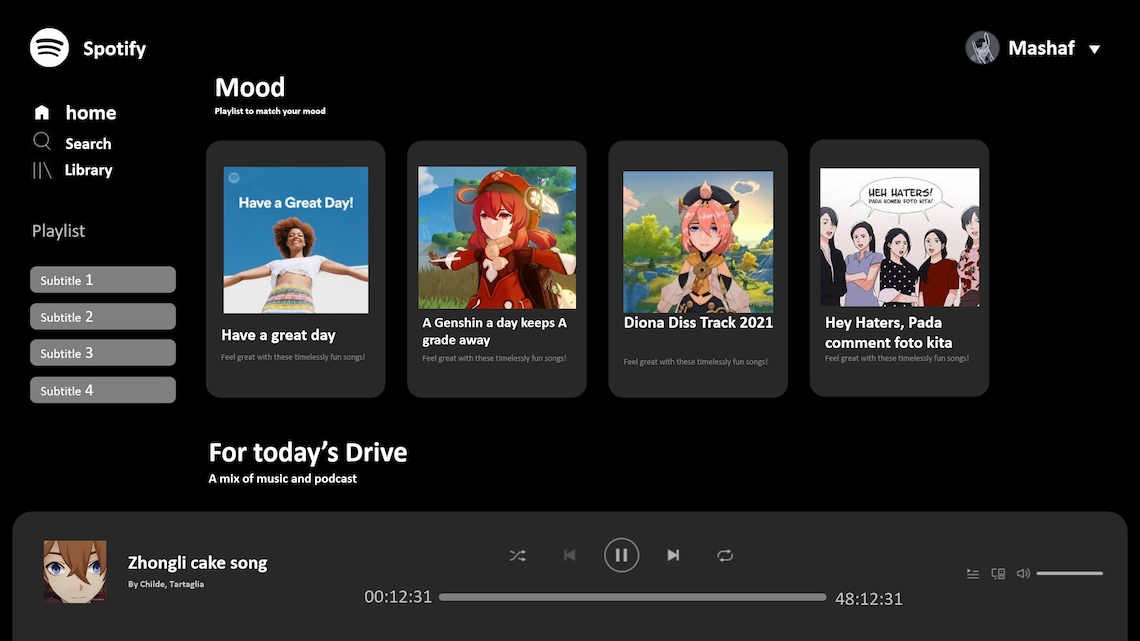The image size is (1140, 641).
Task: Click the home house icon
Action: click(x=41, y=113)
